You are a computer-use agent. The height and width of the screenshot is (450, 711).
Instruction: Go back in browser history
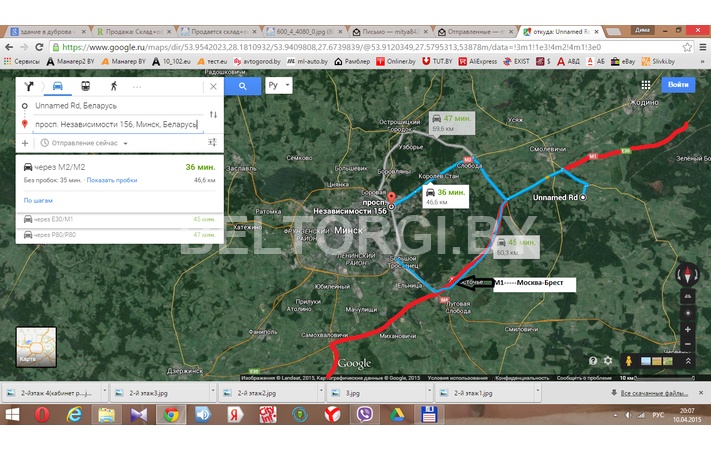9,47
